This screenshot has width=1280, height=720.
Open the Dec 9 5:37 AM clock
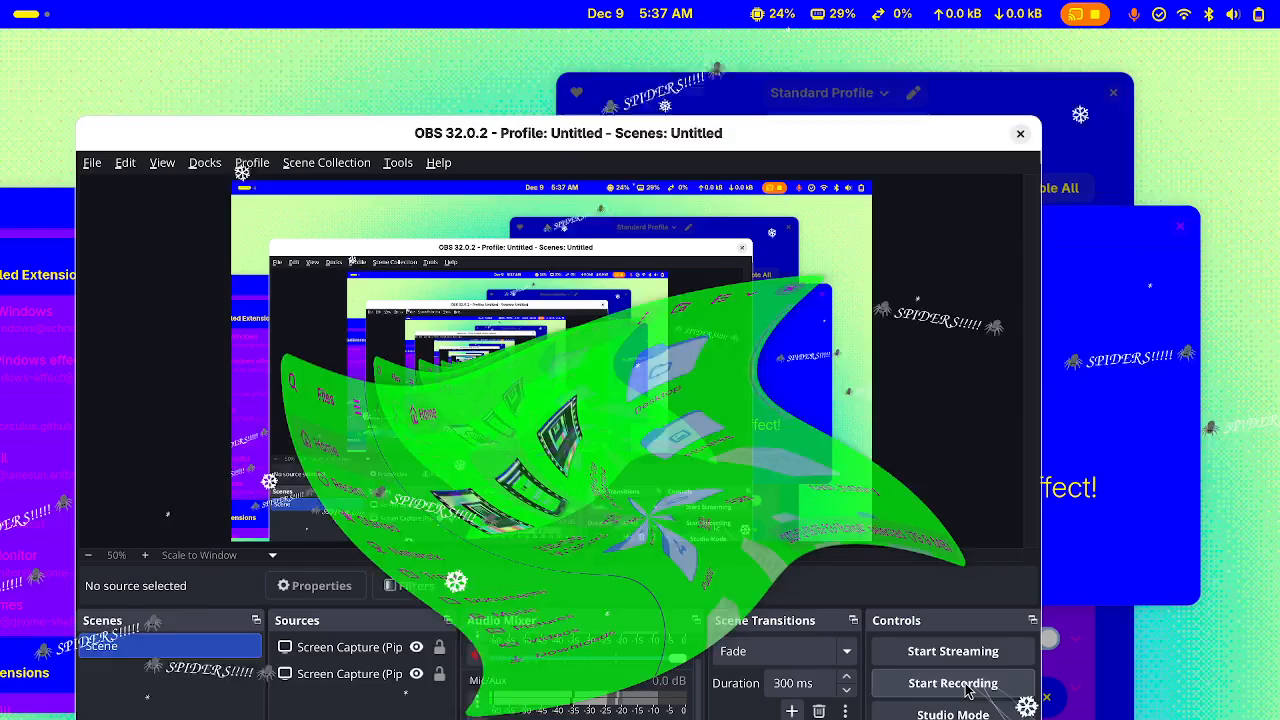[x=640, y=14]
